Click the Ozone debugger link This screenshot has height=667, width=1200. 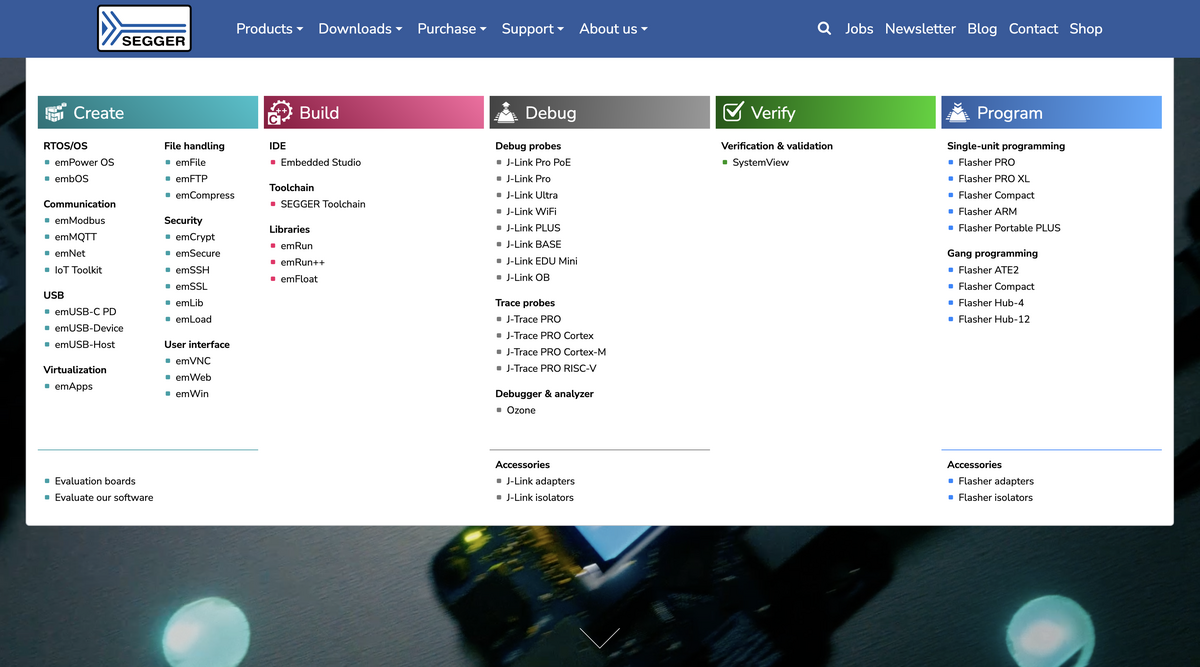520,410
